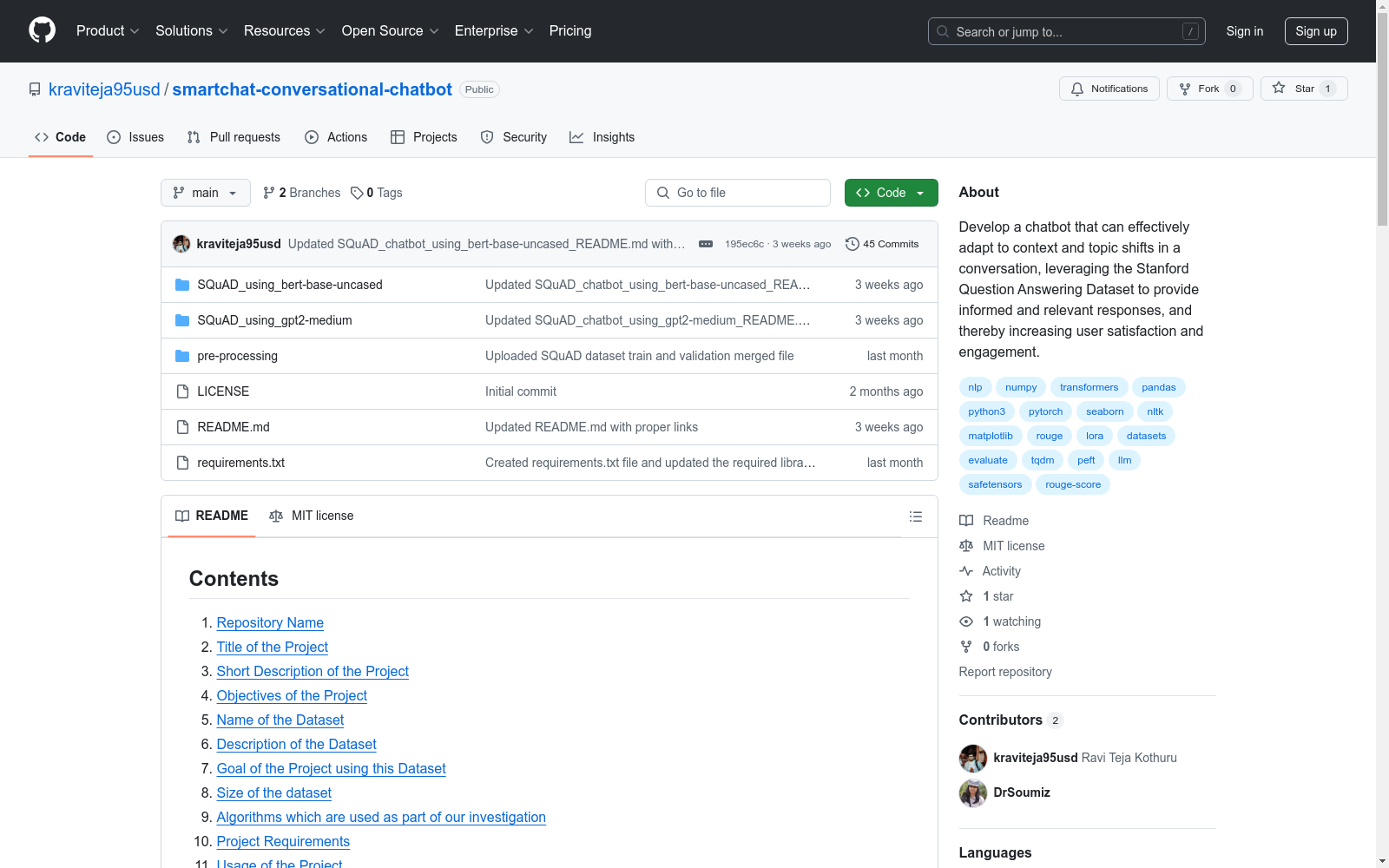This screenshot has width=1389, height=868.
Task: Switch to the Actions tab
Action: click(x=336, y=137)
